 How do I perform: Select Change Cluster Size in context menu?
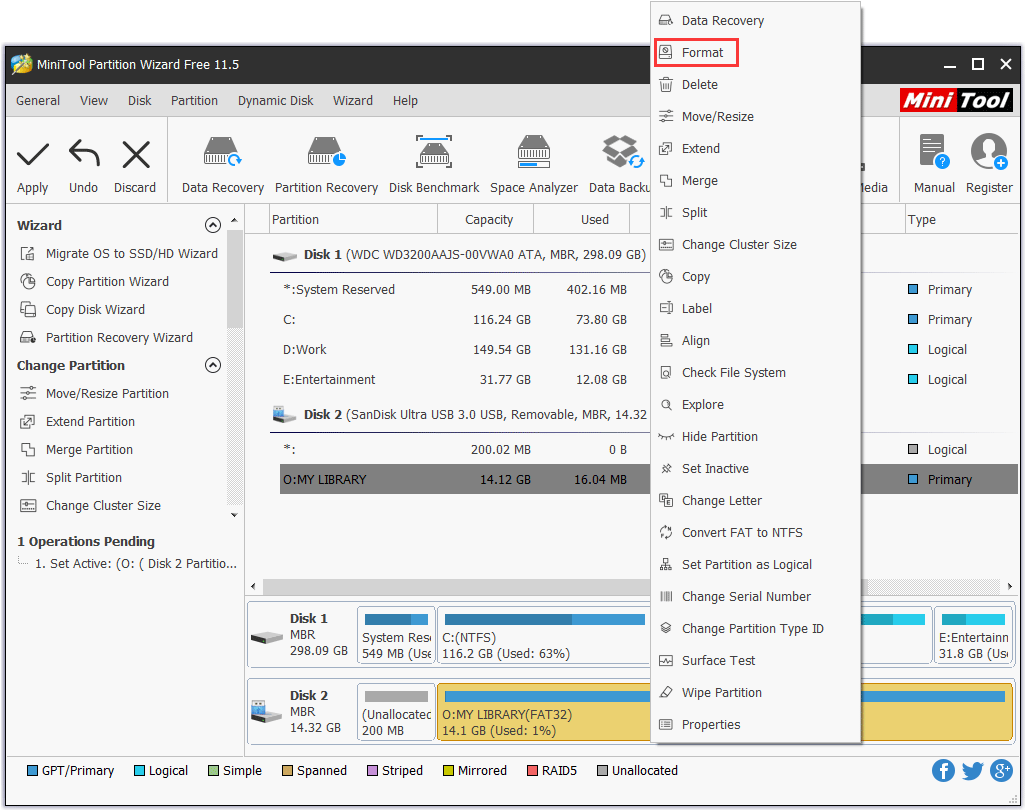[756, 245]
